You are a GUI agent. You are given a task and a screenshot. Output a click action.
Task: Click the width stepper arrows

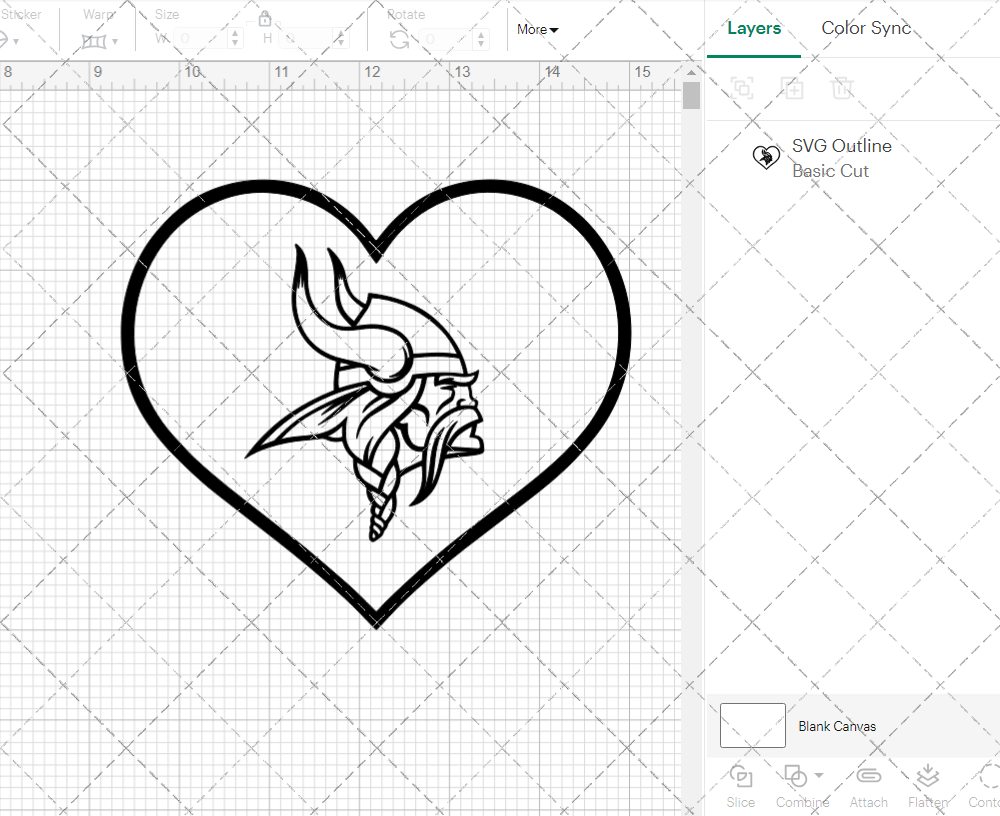pos(235,38)
